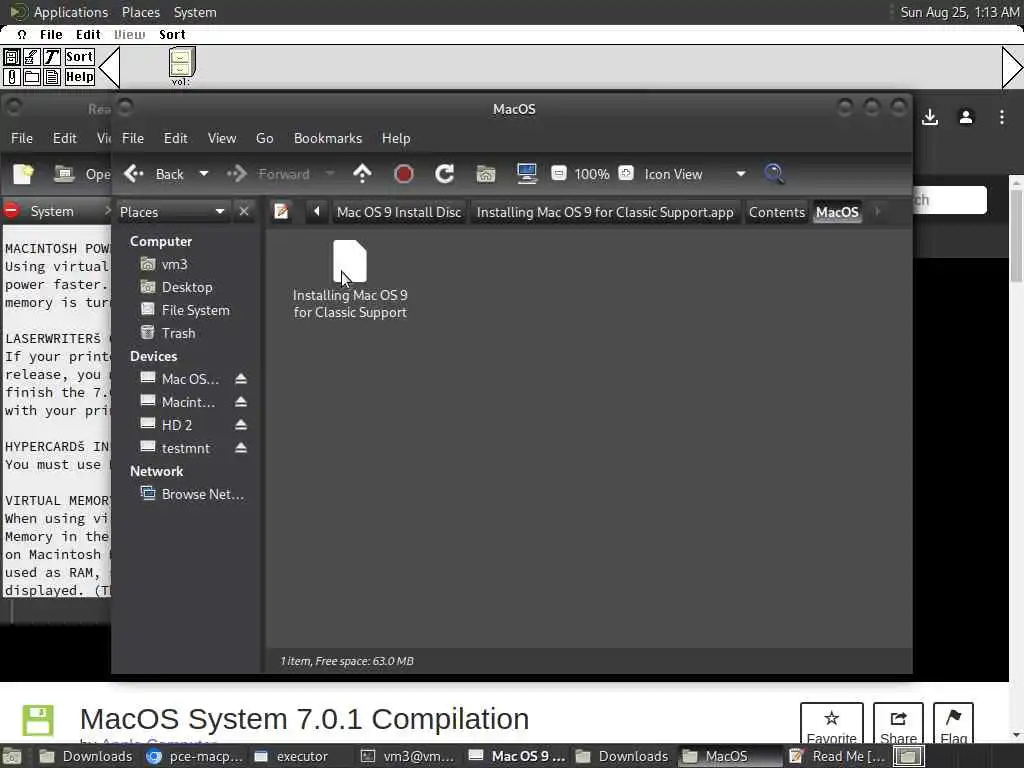
Task: Click the emulator Sort button
Action: (79, 57)
